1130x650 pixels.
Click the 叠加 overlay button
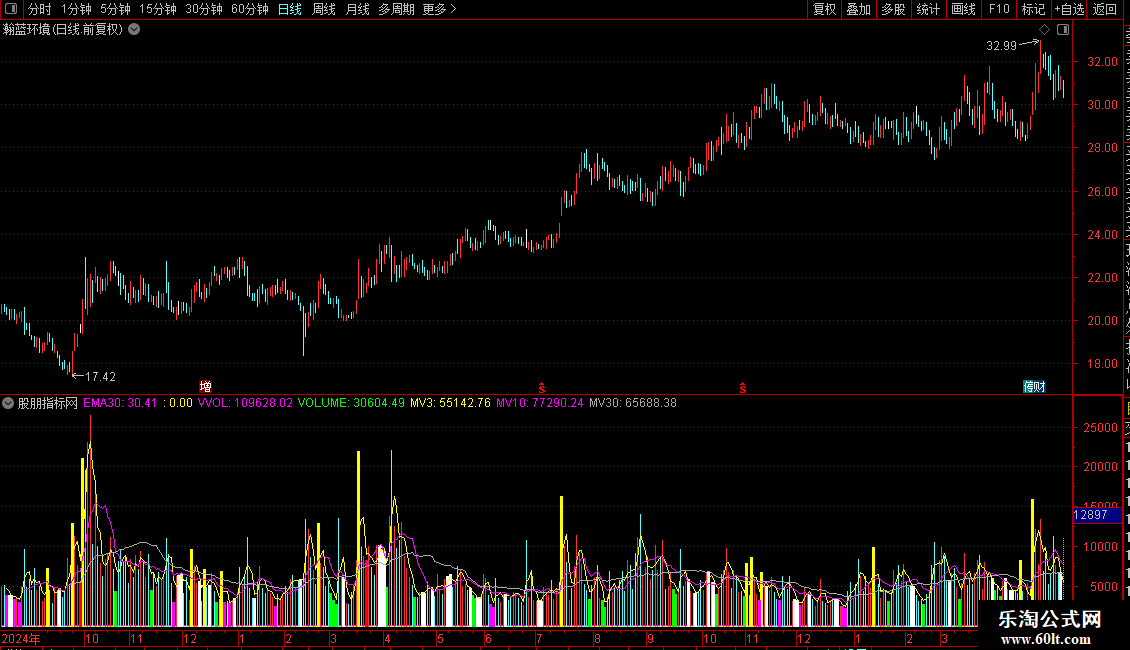click(859, 9)
